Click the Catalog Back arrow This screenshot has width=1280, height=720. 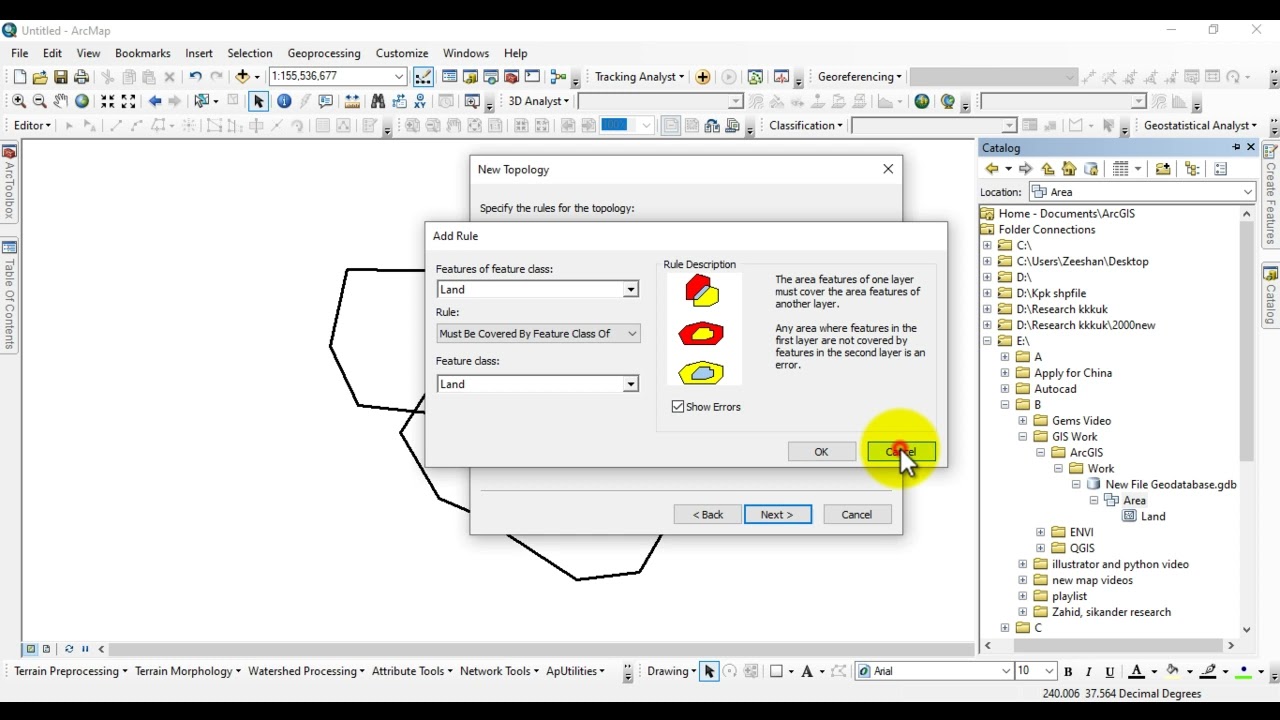point(992,169)
